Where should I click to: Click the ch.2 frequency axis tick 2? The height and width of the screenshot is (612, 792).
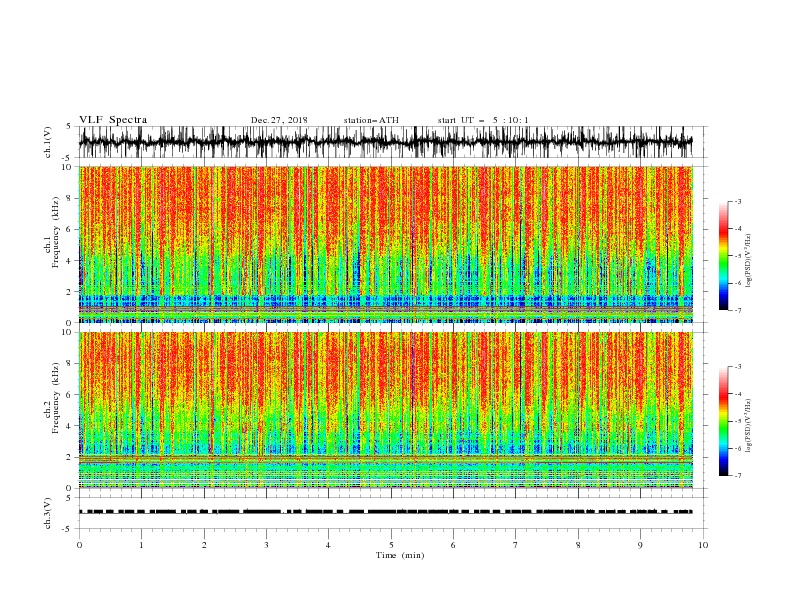coord(70,458)
